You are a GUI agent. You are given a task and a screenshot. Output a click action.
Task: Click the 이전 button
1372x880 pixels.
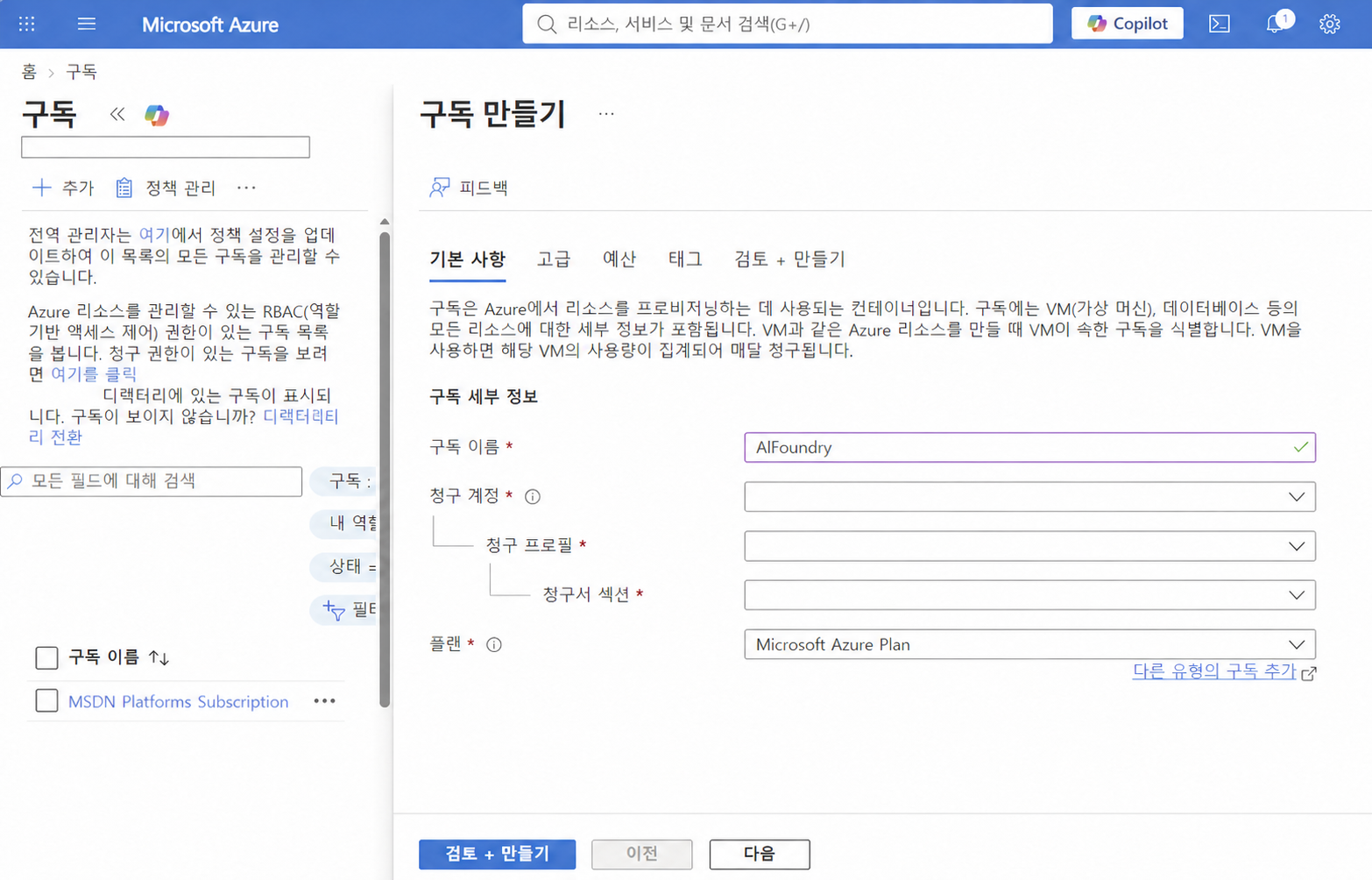[641, 854]
